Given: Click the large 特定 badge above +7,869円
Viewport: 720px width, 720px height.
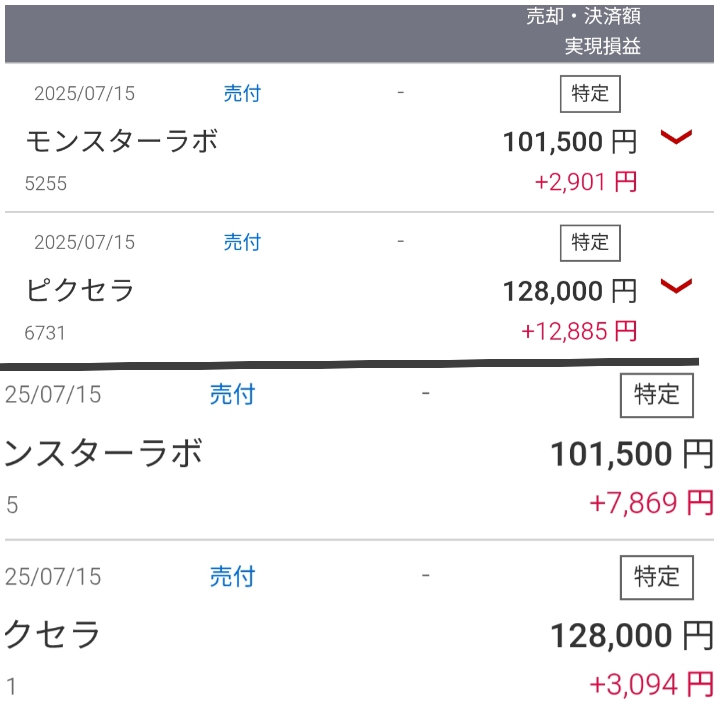Looking at the screenshot, I should pyautogui.click(x=656, y=395).
